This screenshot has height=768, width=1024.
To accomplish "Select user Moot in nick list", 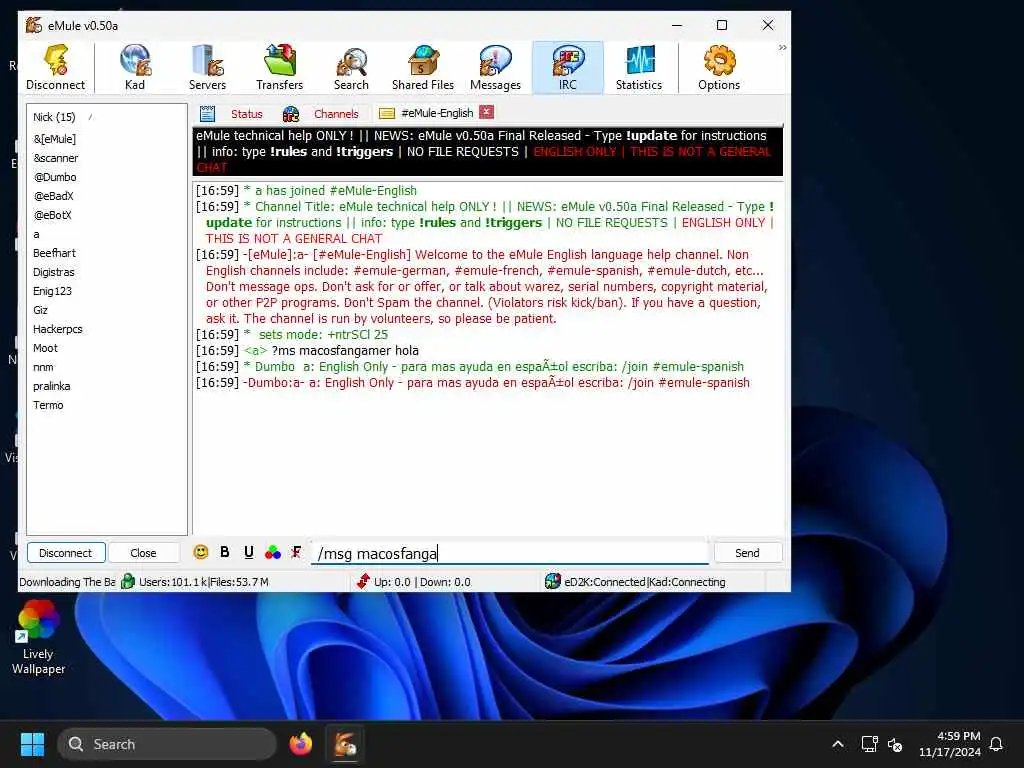I will [x=45, y=348].
